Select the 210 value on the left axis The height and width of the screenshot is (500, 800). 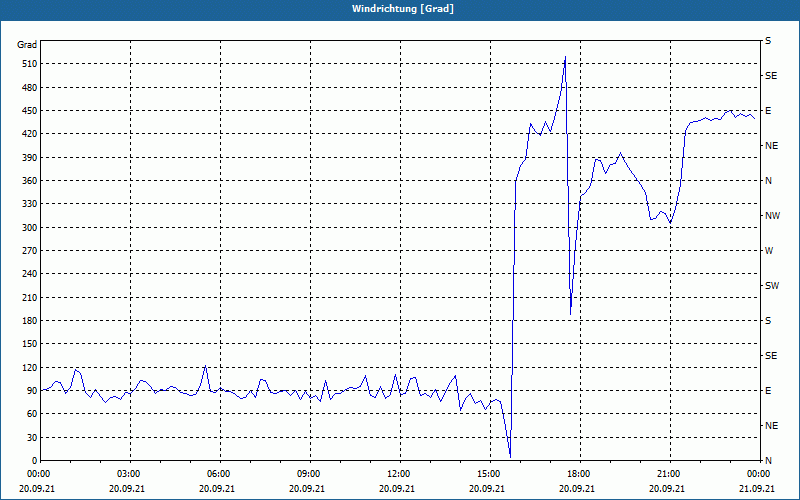29,297
